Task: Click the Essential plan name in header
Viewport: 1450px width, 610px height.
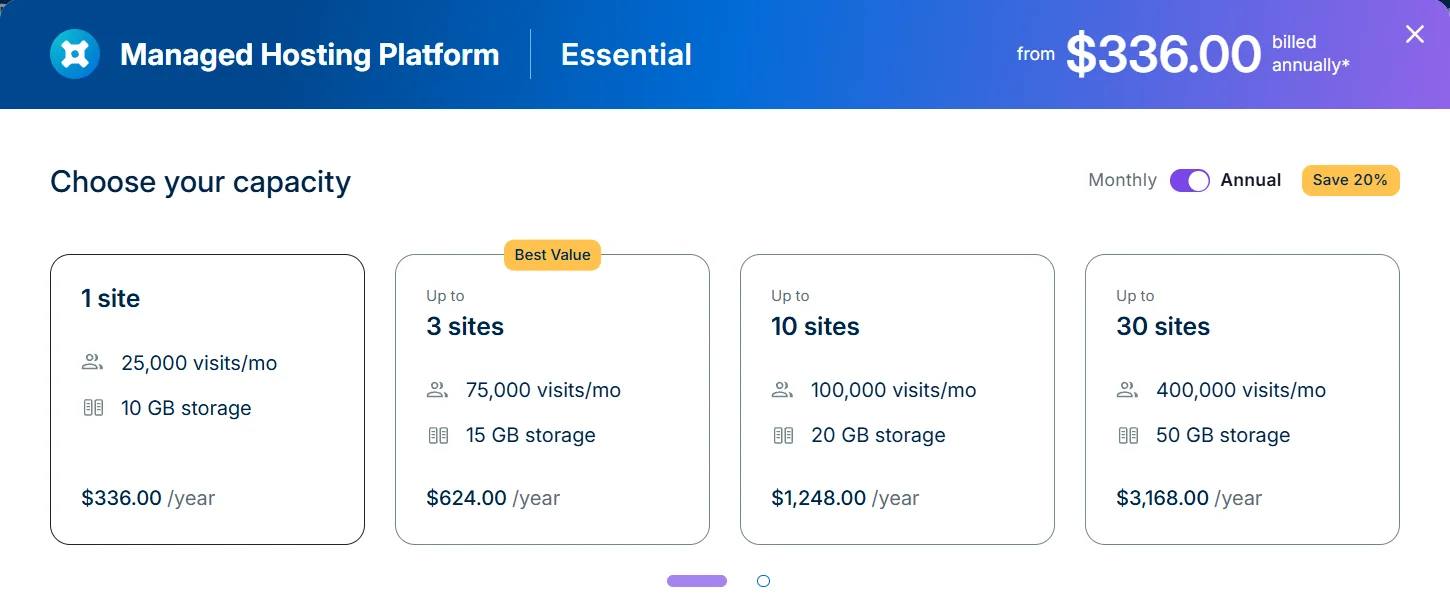Action: 626,54
